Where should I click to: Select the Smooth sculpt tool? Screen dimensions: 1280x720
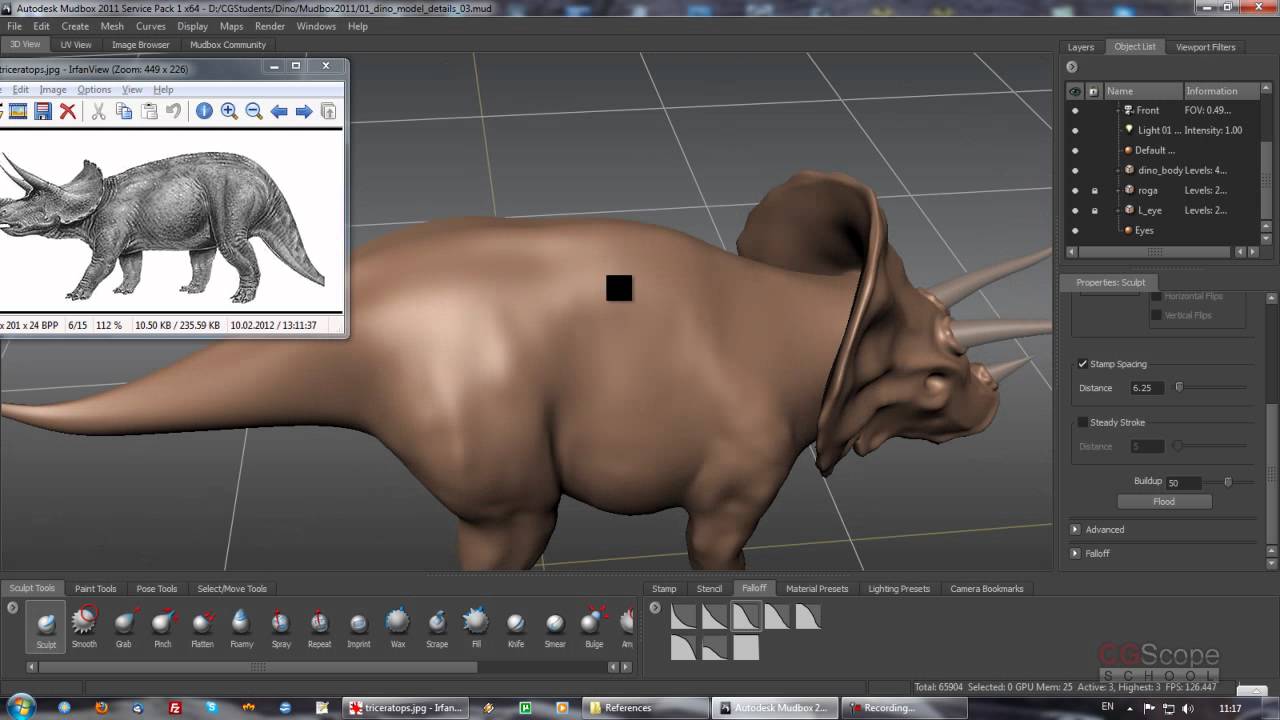[84, 625]
